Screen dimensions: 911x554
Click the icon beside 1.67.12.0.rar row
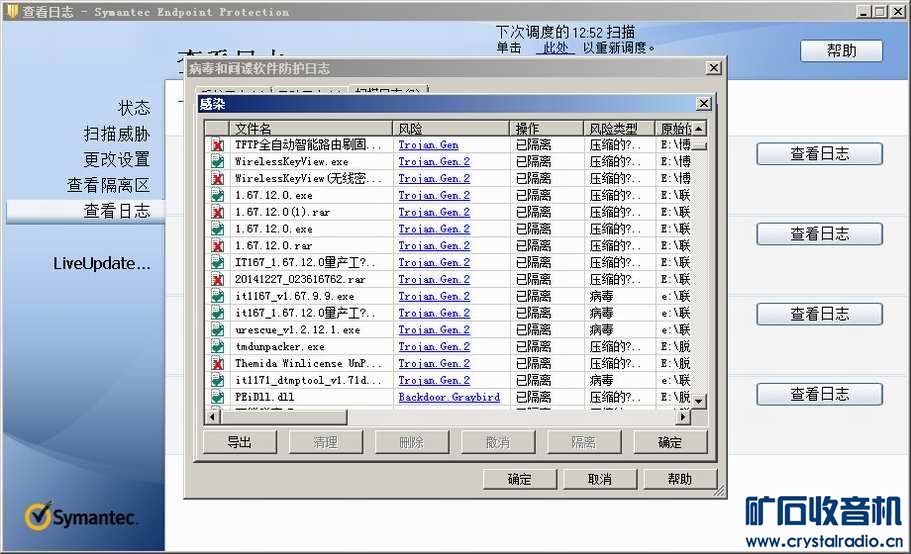218,246
